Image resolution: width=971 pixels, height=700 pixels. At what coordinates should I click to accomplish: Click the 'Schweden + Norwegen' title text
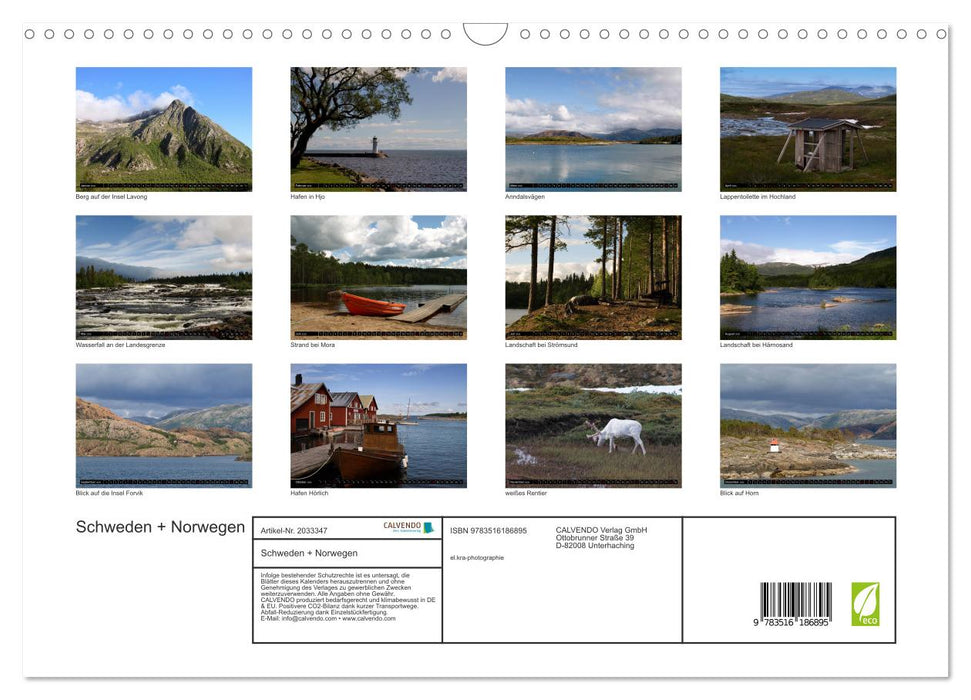(x=161, y=527)
